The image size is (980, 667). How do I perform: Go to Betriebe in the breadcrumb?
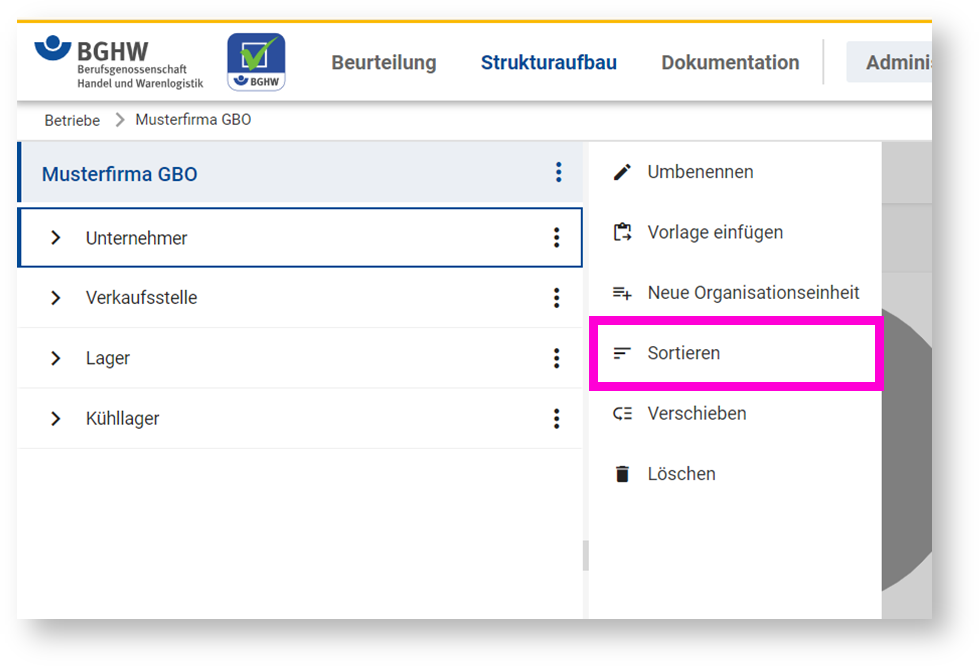pos(72,120)
